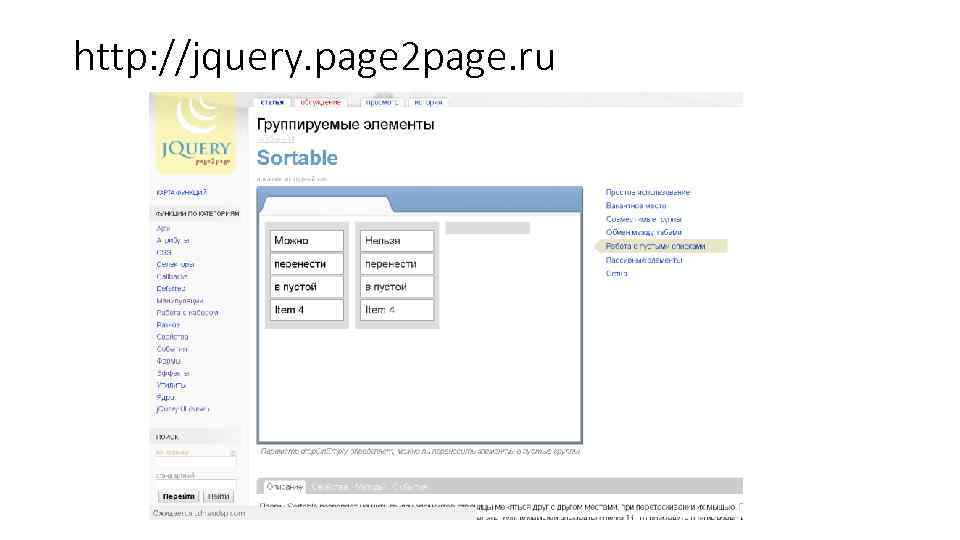The height and width of the screenshot is (540, 960).
Task: Click the jQuery page2page logo
Action: tap(195, 133)
